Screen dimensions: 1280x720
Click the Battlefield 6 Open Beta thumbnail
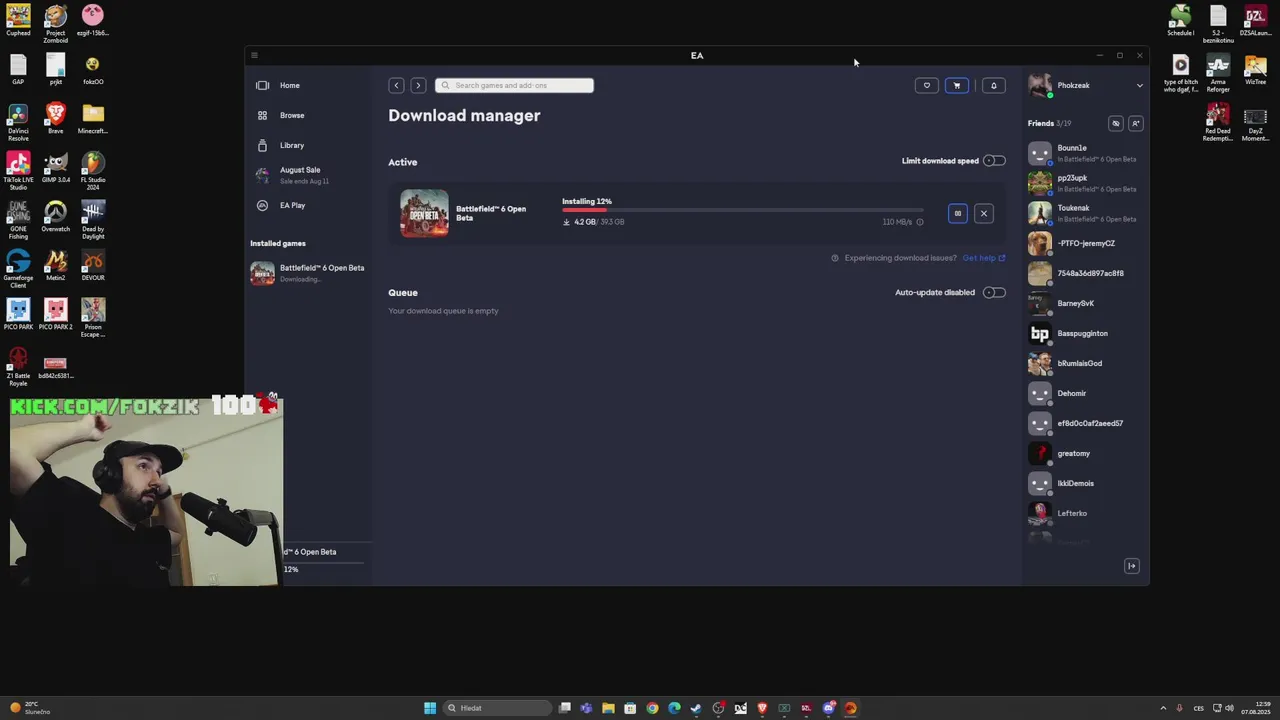coord(424,213)
